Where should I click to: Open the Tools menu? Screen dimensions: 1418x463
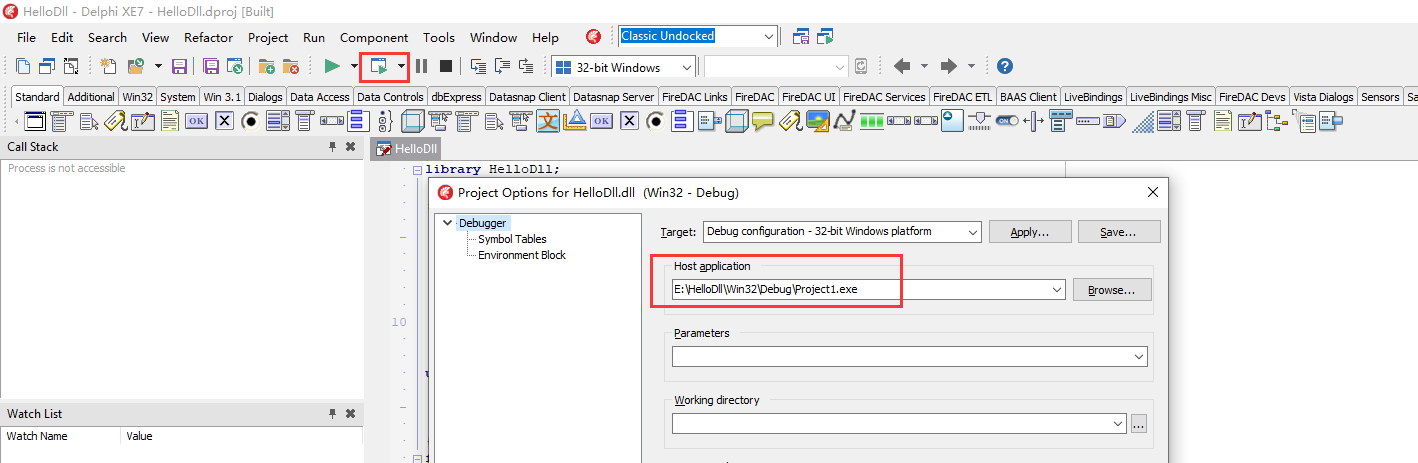pyautogui.click(x=439, y=38)
